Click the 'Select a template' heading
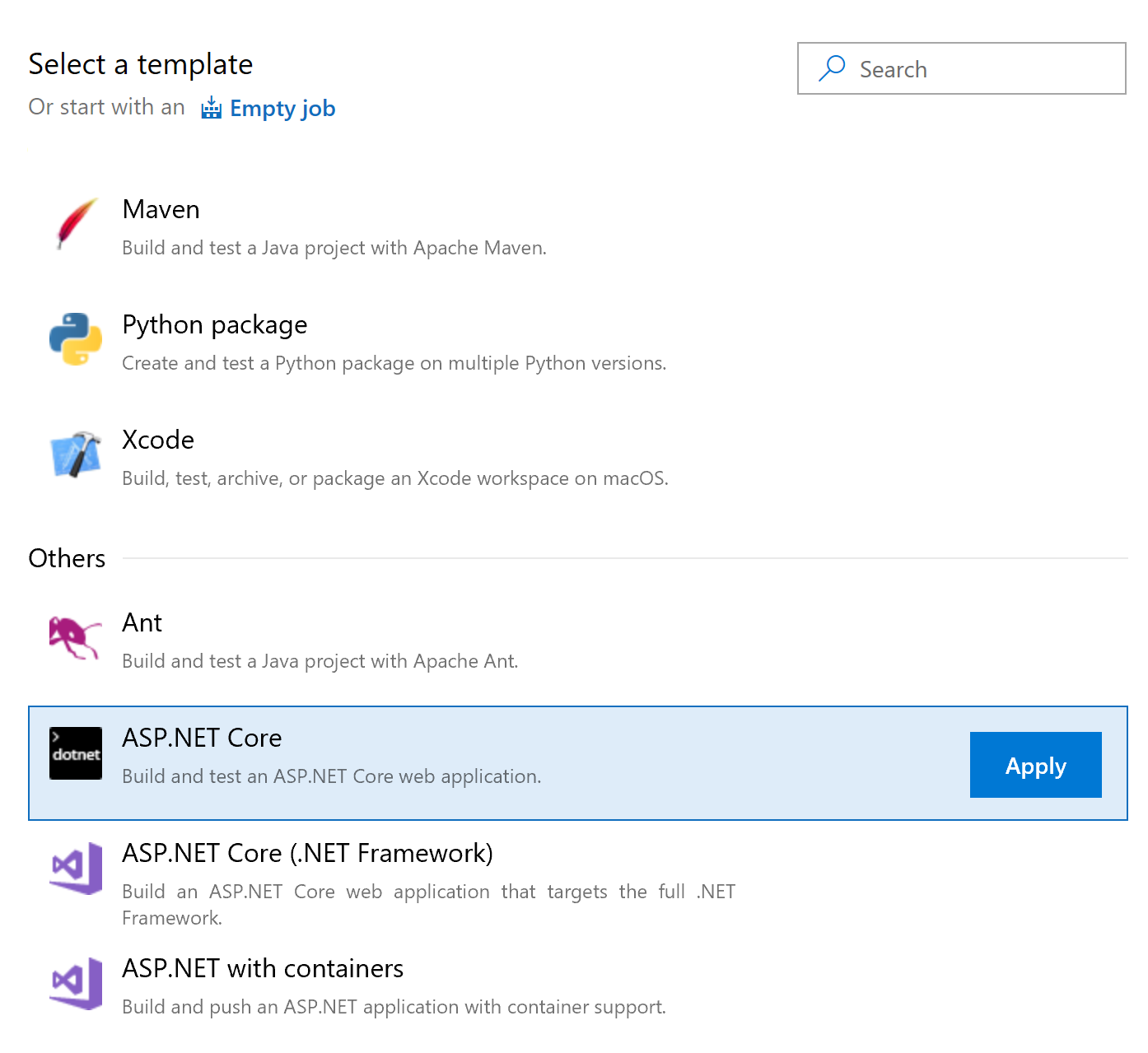Image resolution: width=1148 pixels, height=1053 pixels. [141, 64]
